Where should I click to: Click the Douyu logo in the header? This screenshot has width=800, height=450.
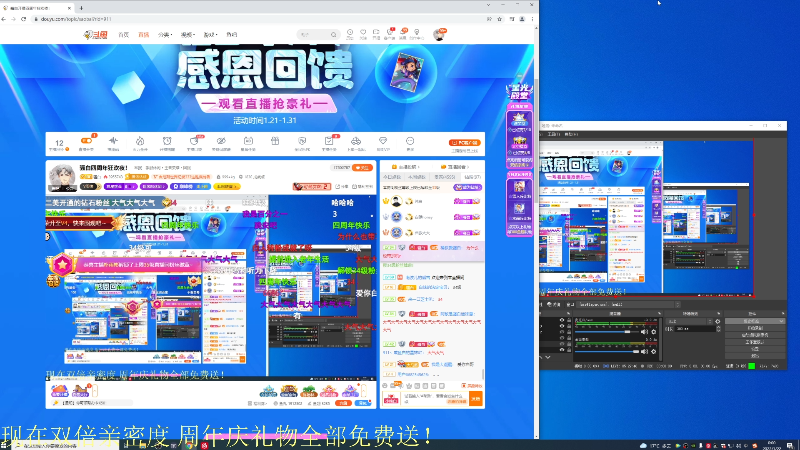96,35
